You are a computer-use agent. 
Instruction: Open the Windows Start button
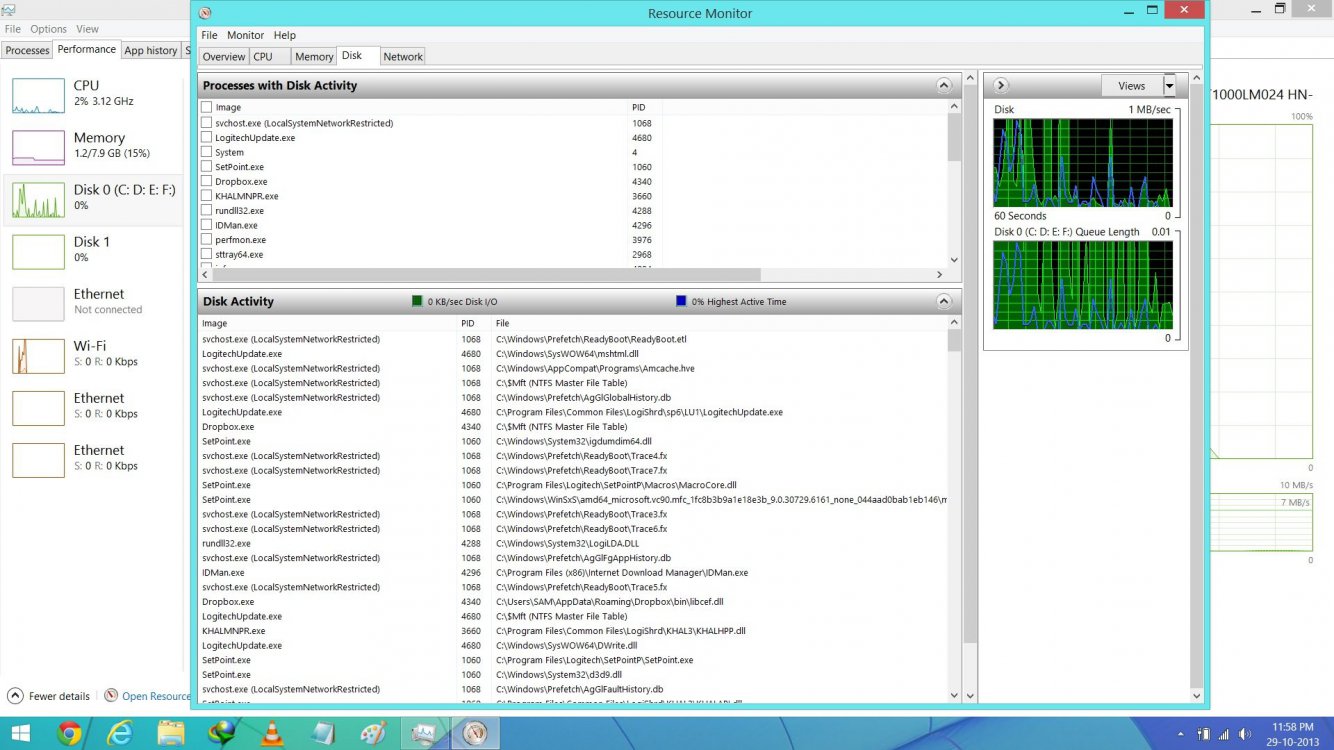pyautogui.click(x=20, y=733)
